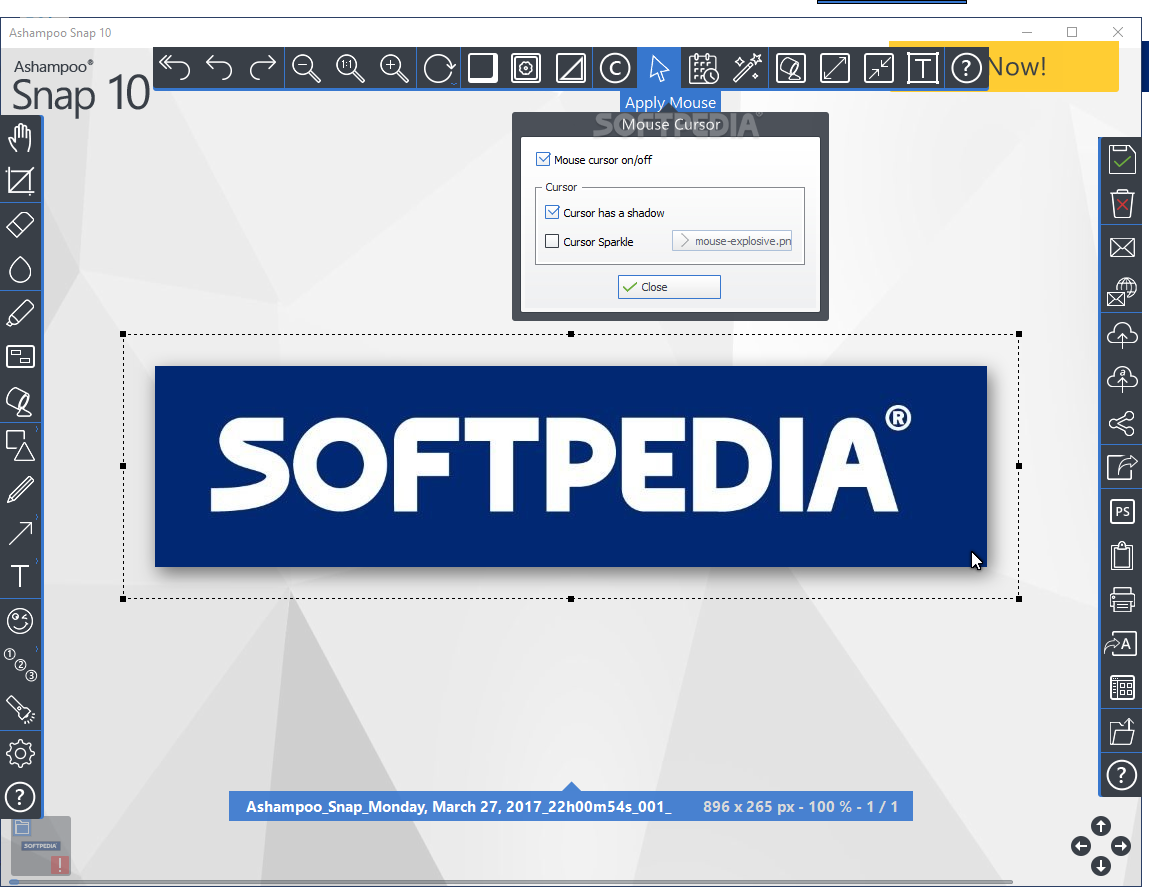Click the share nodes icon
The width and height of the screenshot is (1149, 887).
coord(1122,423)
